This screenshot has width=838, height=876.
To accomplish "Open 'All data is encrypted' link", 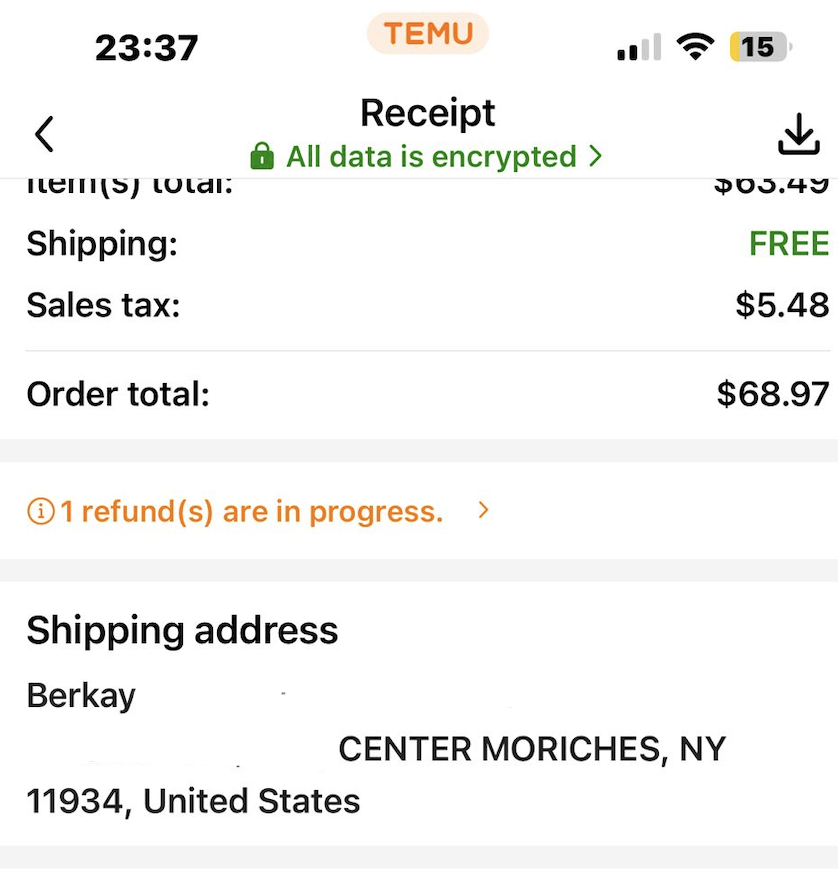I will point(431,156).
